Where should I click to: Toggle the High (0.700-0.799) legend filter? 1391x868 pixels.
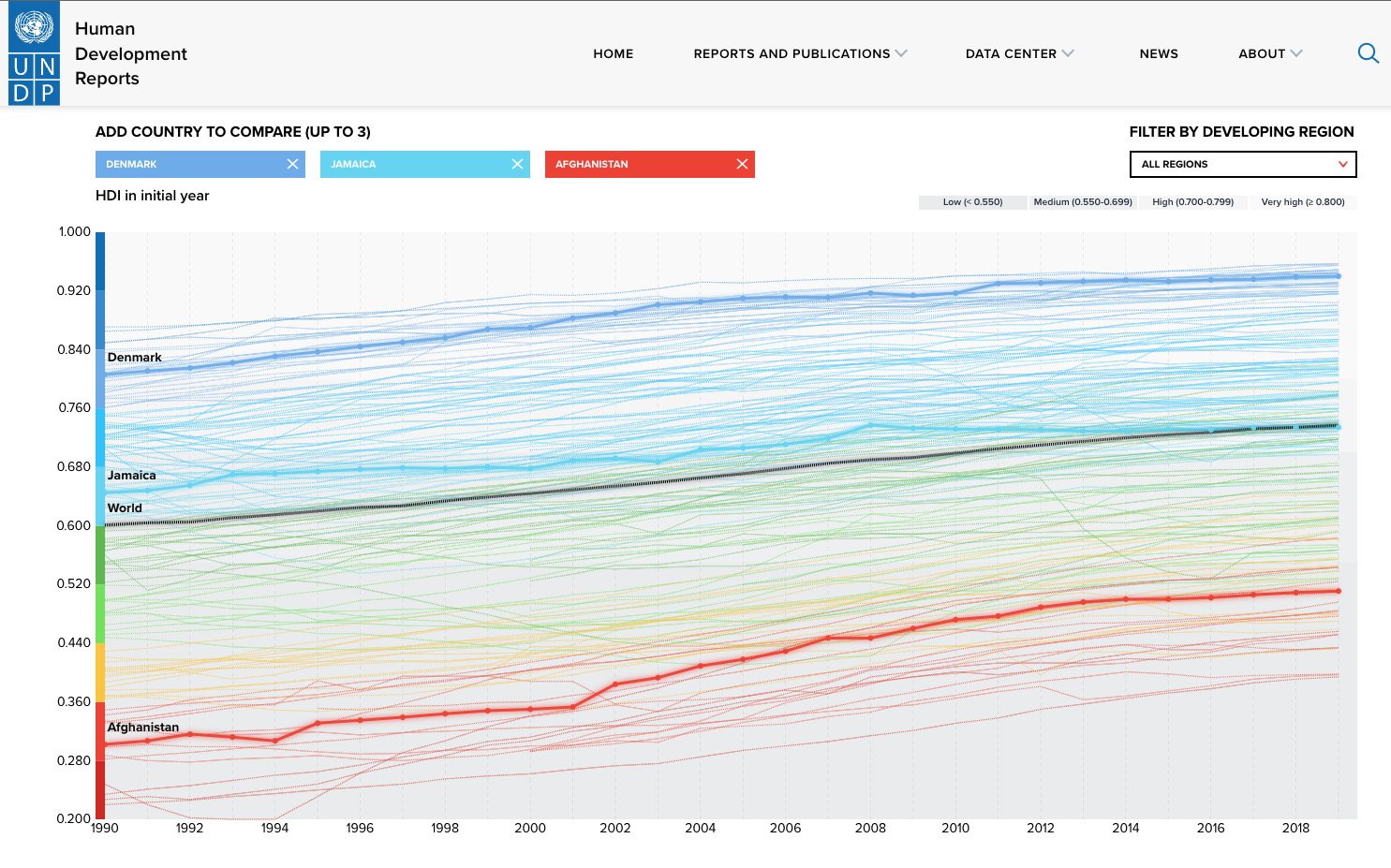tap(1194, 201)
